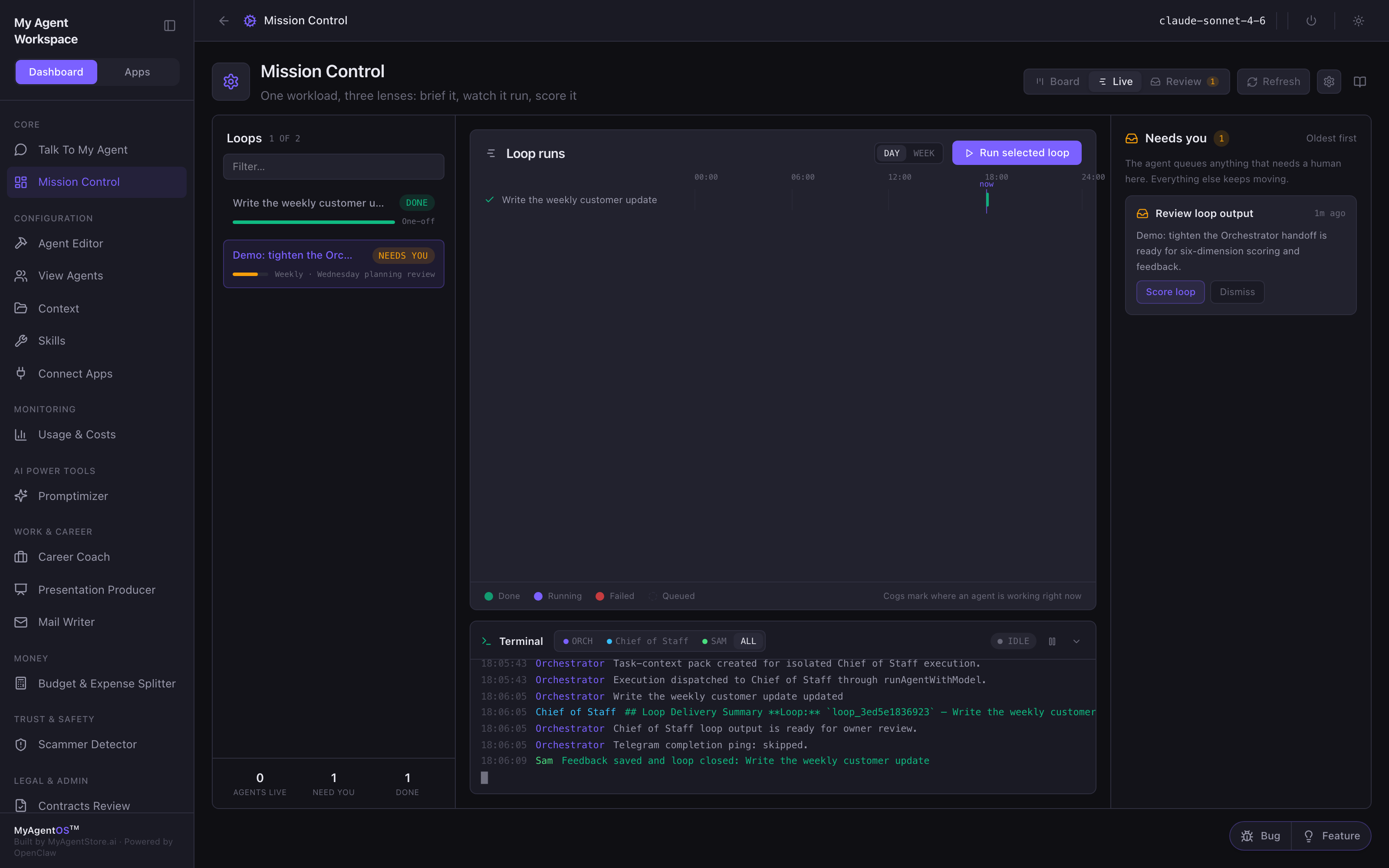
Task: Click the Sam Feedback saved log line
Action: [705, 761]
